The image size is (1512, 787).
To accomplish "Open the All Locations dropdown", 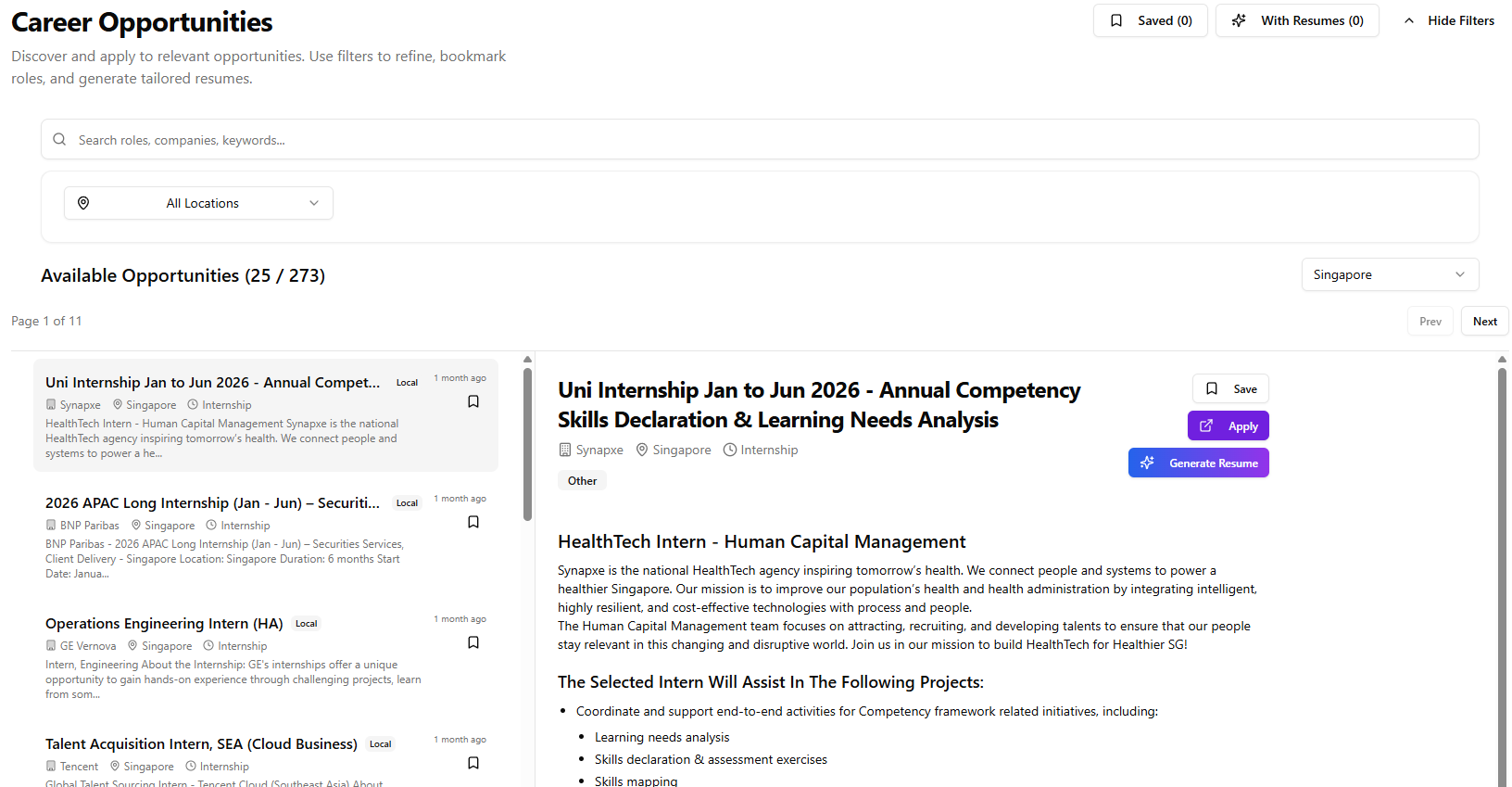I will click(x=198, y=203).
